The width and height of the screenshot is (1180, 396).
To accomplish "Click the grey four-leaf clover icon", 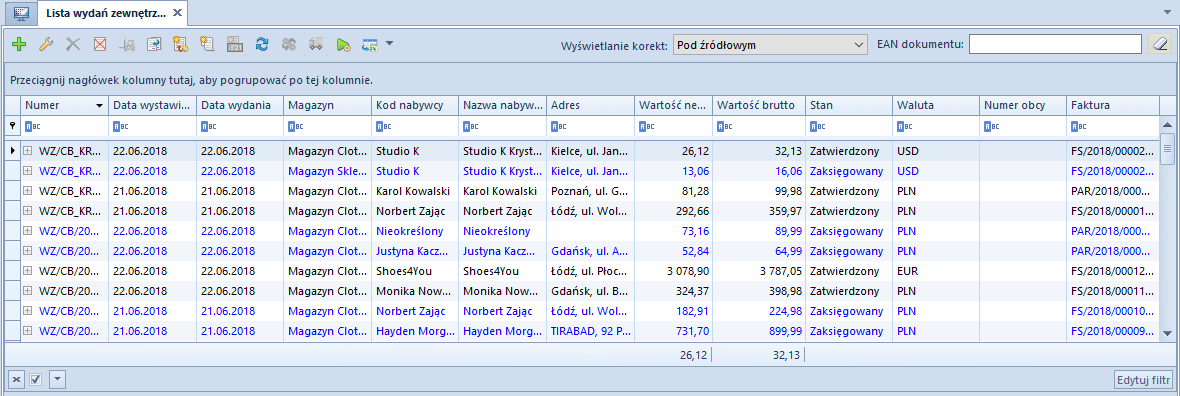I will (289, 45).
